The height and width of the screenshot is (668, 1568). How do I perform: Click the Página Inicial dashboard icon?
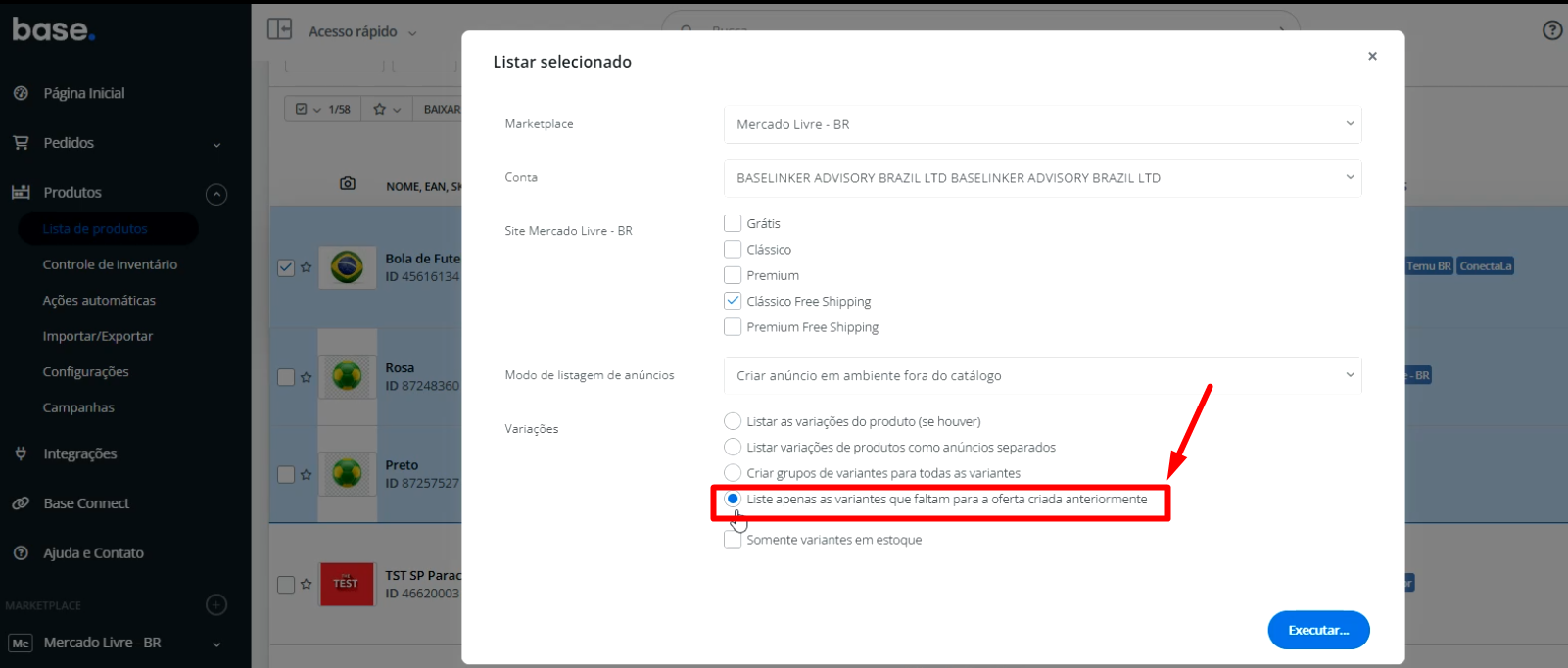21,93
